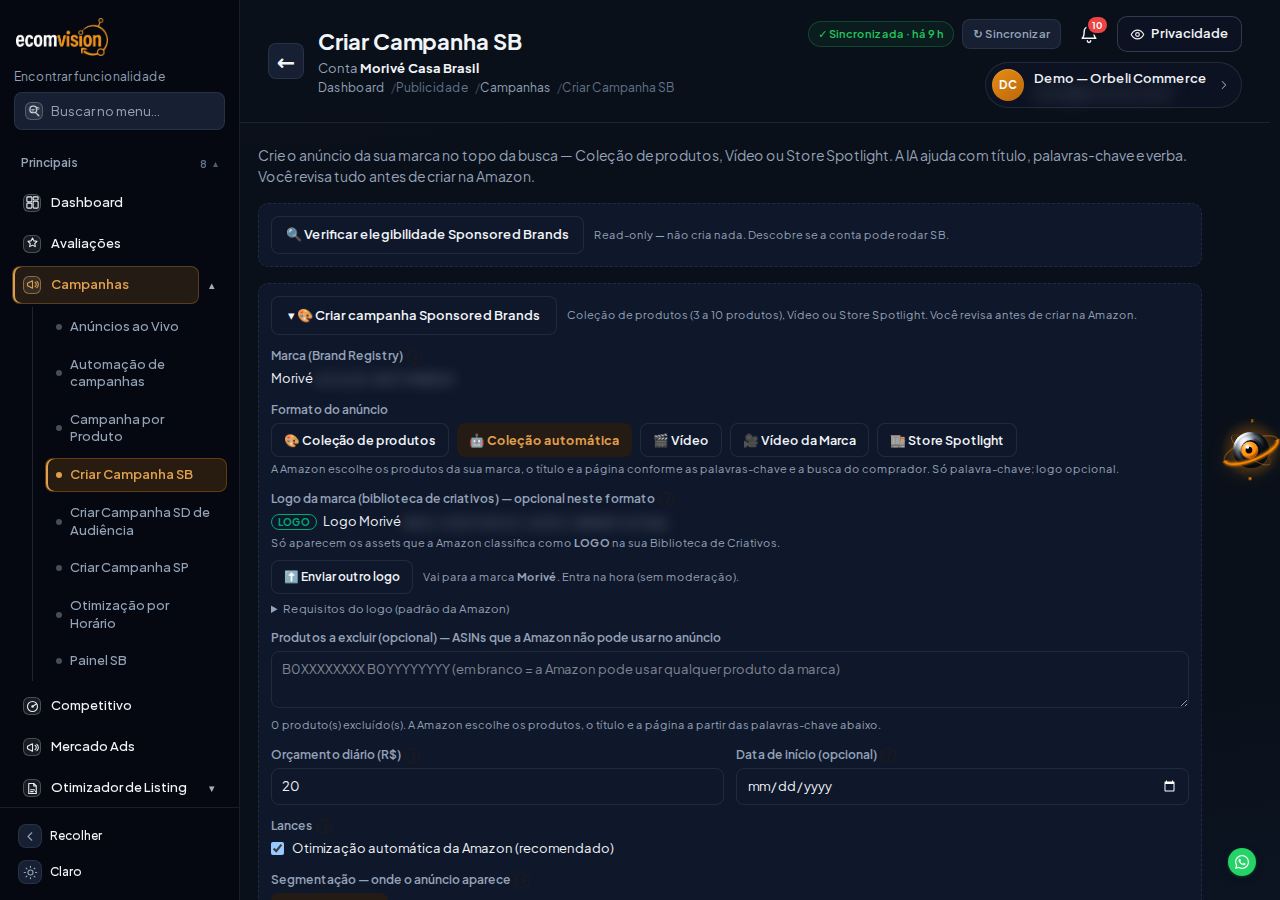Click the Competitivo sidebar icon

click(32, 706)
